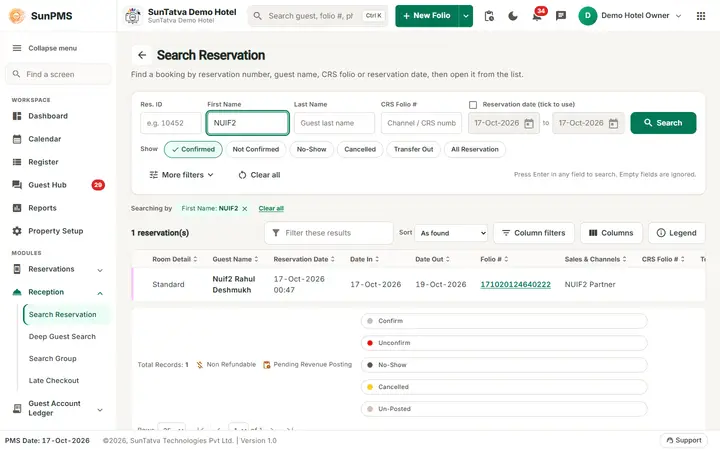The height and width of the screenshot is (450, 720).
Task: Click the Collapse menu hamburger icon
Action: pos(17,48)
